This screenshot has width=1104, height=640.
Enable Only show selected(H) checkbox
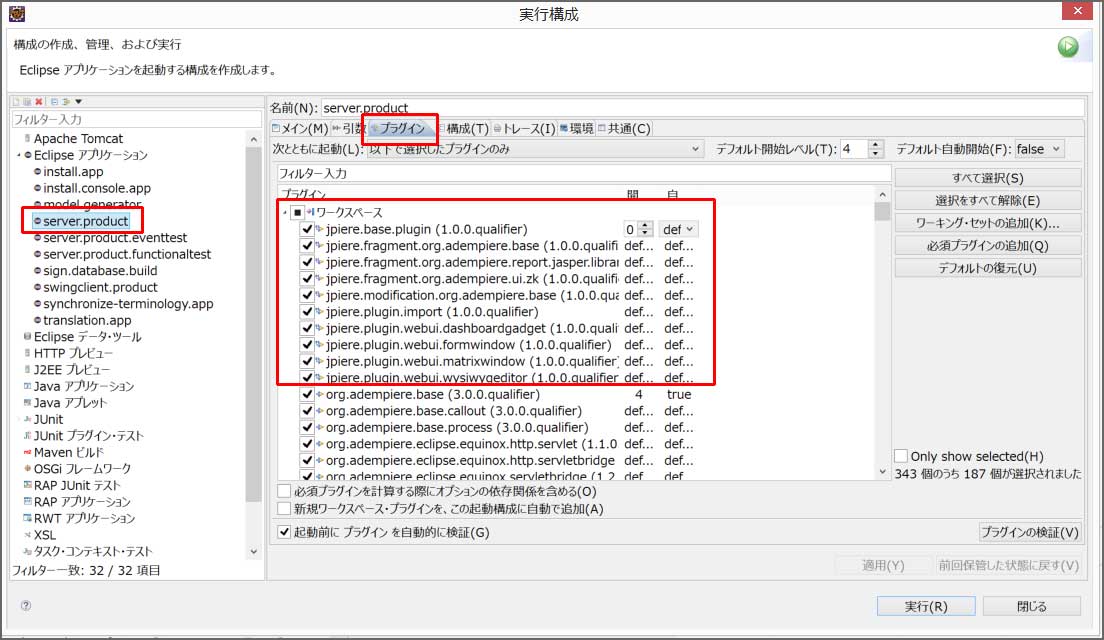[x=901, y=456]
